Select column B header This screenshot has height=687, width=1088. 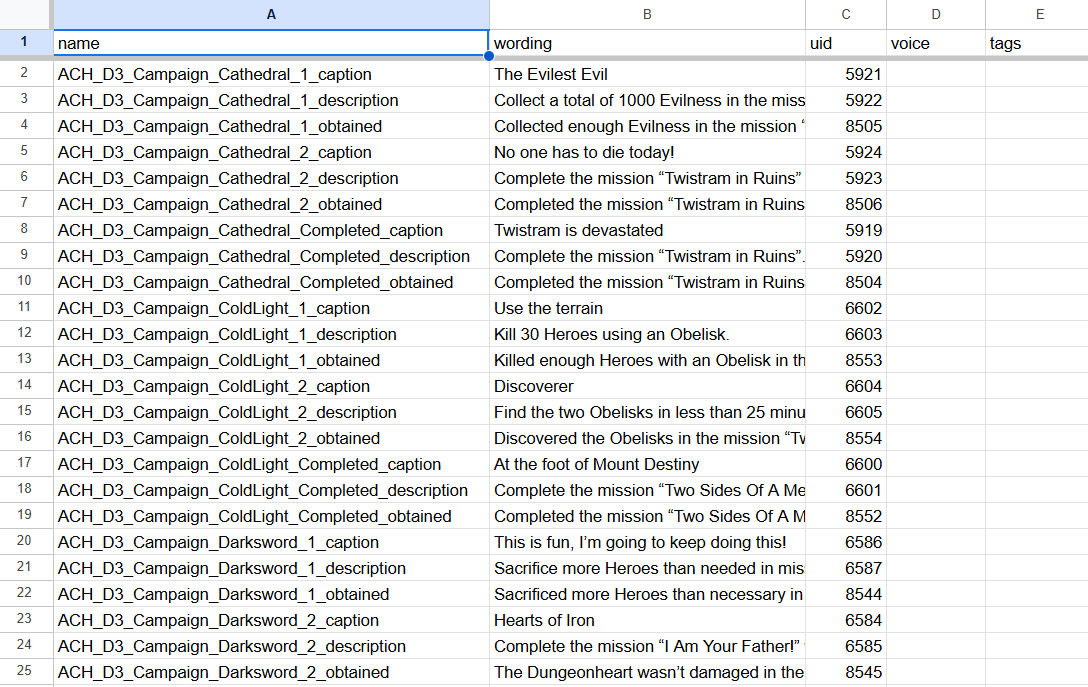(647, 14)
